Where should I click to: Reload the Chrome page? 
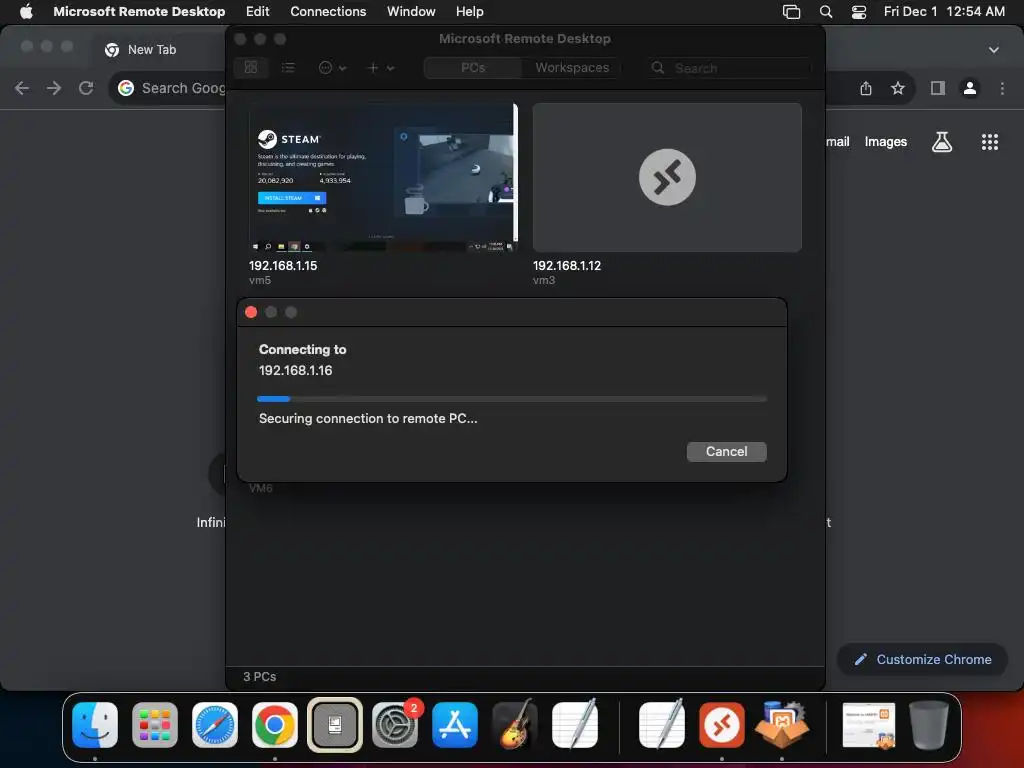pyautogui.click(x=86, y=88)
